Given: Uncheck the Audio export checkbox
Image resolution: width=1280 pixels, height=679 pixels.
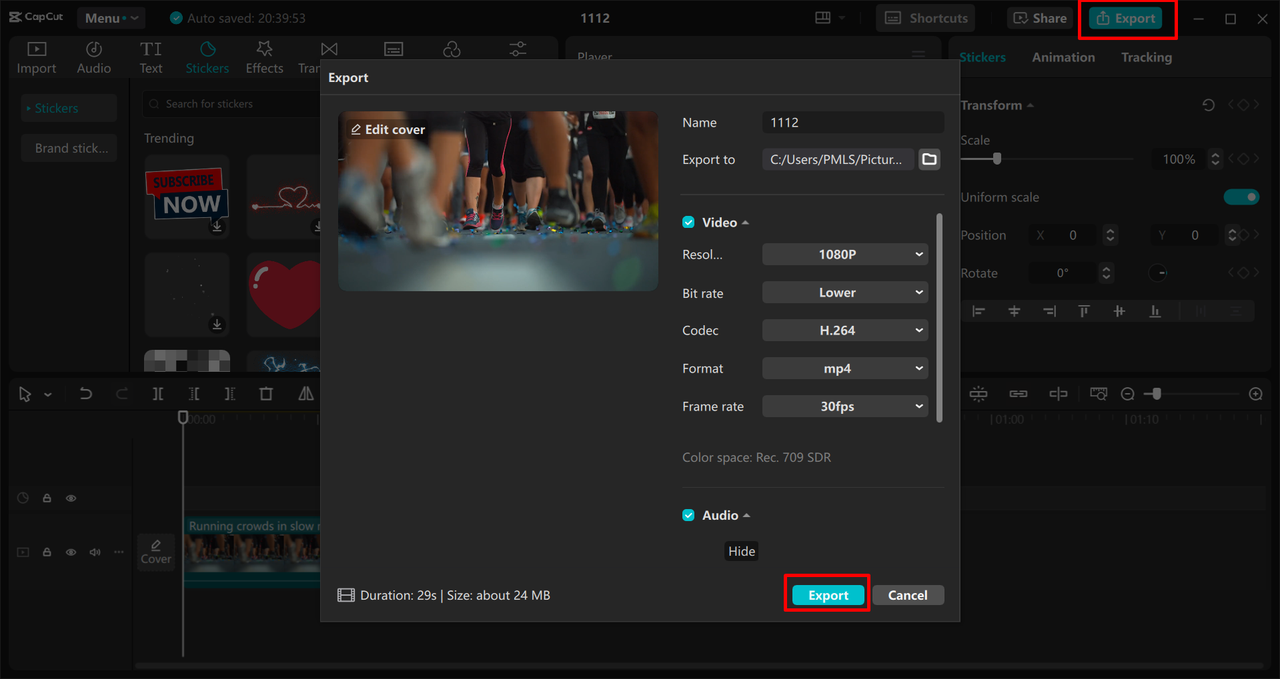Looking at the screenshot, I should [688, 515].
